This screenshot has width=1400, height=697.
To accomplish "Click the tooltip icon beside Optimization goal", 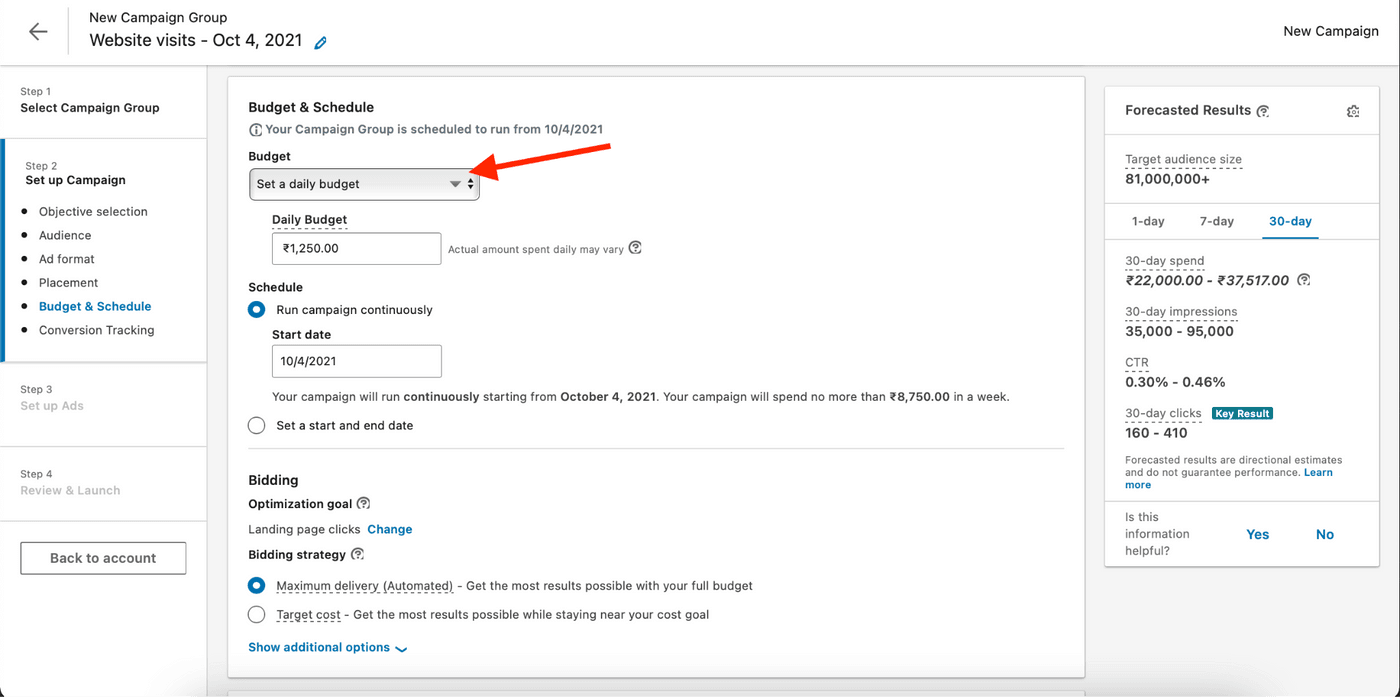I will pyautogui.click(x=362, y=503).
